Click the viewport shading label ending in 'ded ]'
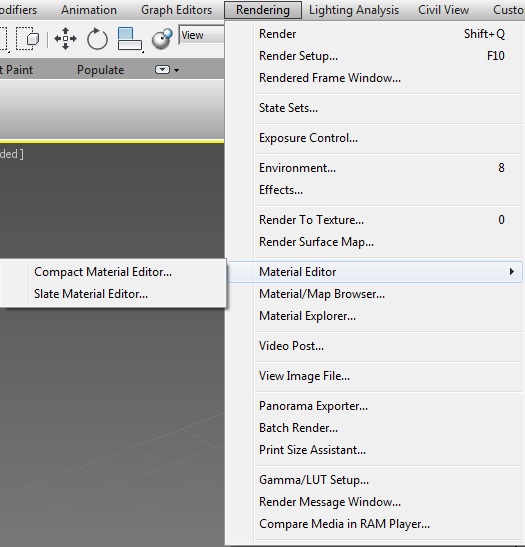 click(x=12, y=154)
